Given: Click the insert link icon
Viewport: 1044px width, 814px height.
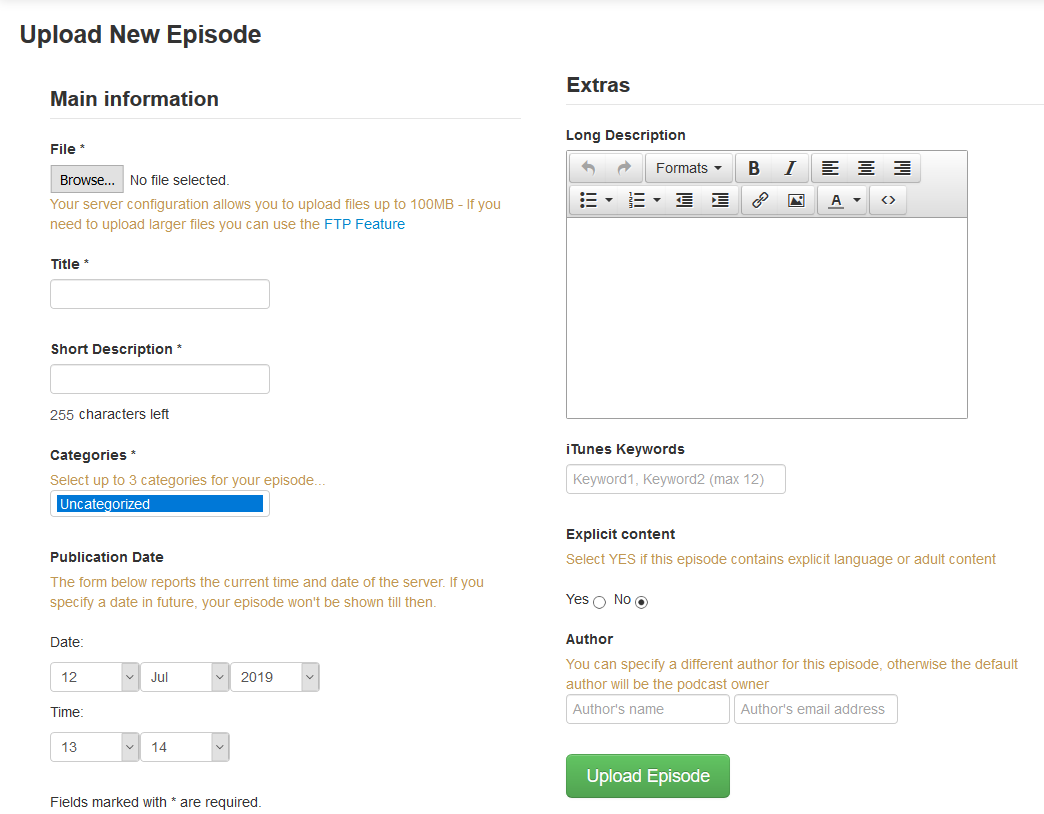Looking at the screenshot, I should 760,200.
